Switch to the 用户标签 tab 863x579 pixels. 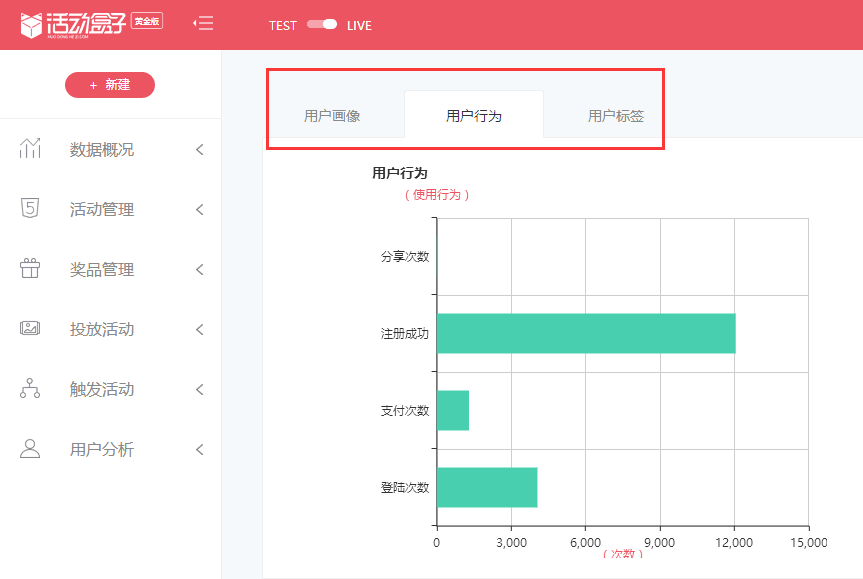tap(616, 116)
